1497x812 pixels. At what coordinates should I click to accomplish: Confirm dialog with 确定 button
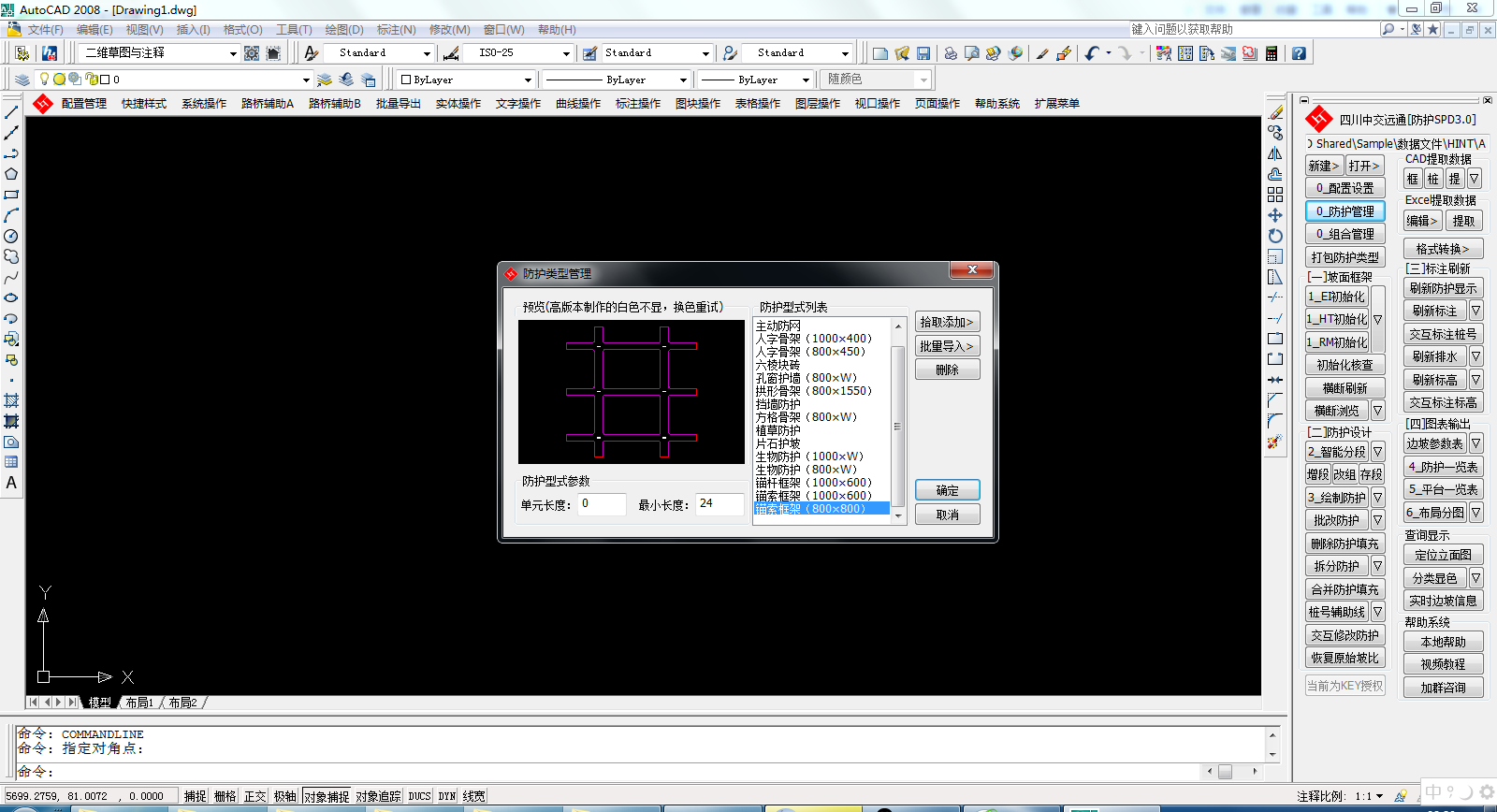[x=947, y=490]
